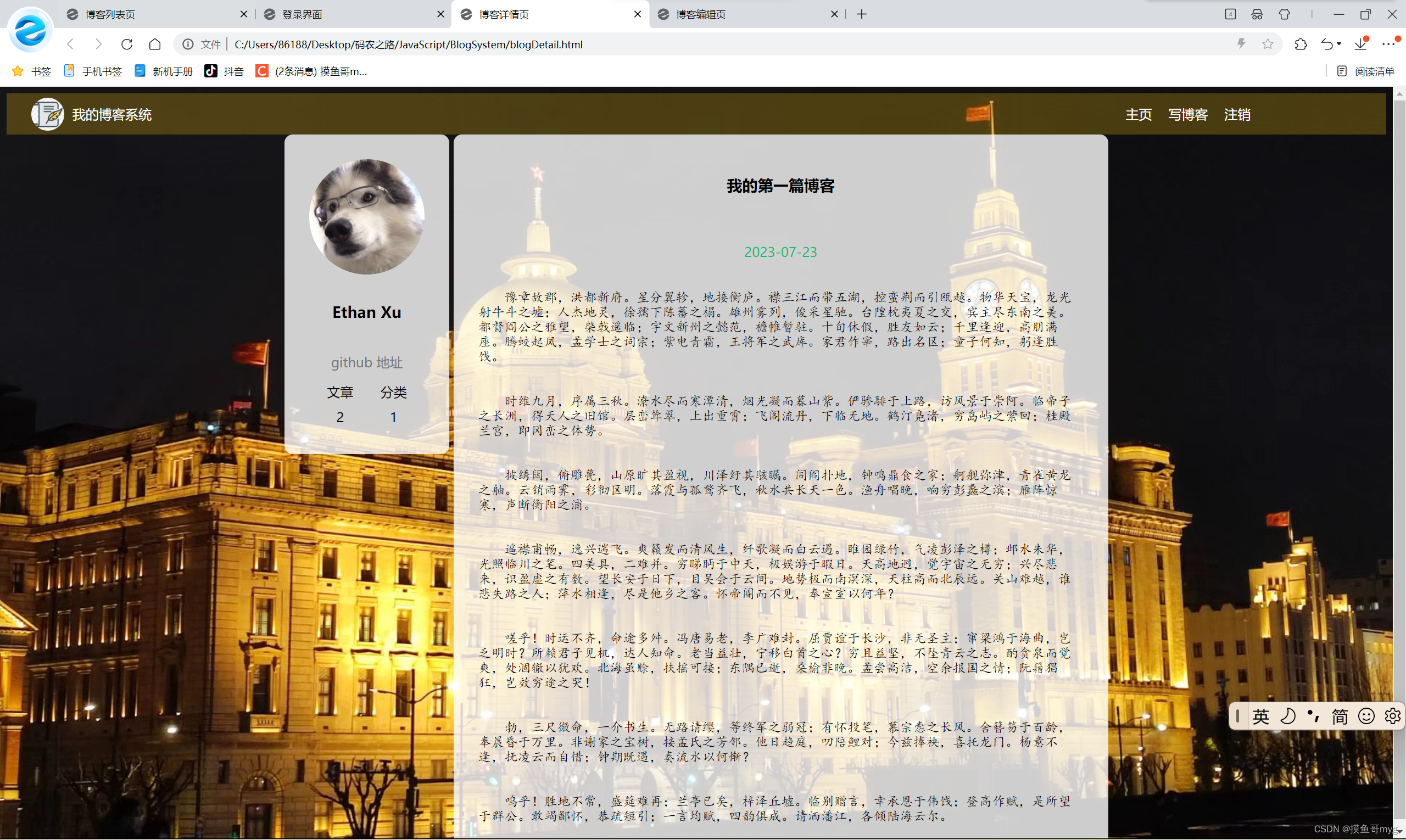Open the site info icon in address bar

click(188, 44)
